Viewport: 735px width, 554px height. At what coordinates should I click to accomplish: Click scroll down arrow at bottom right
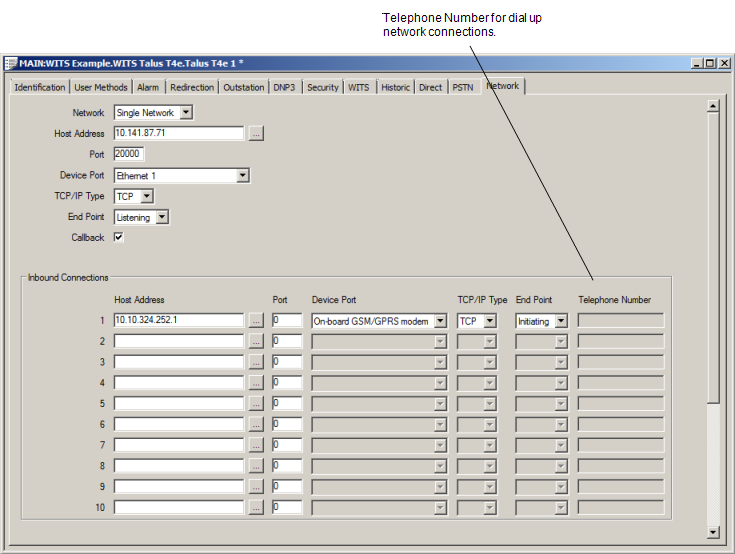(x=713, y=532)
